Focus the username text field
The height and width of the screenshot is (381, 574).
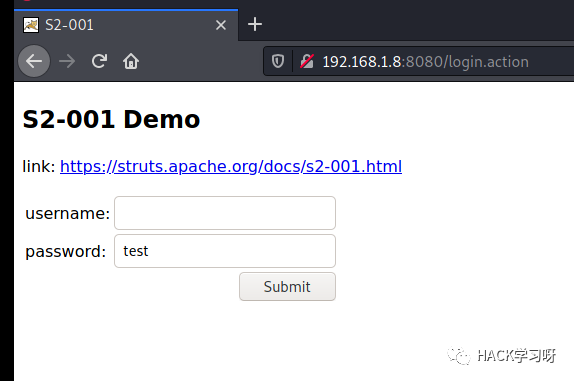coord(225,213)
